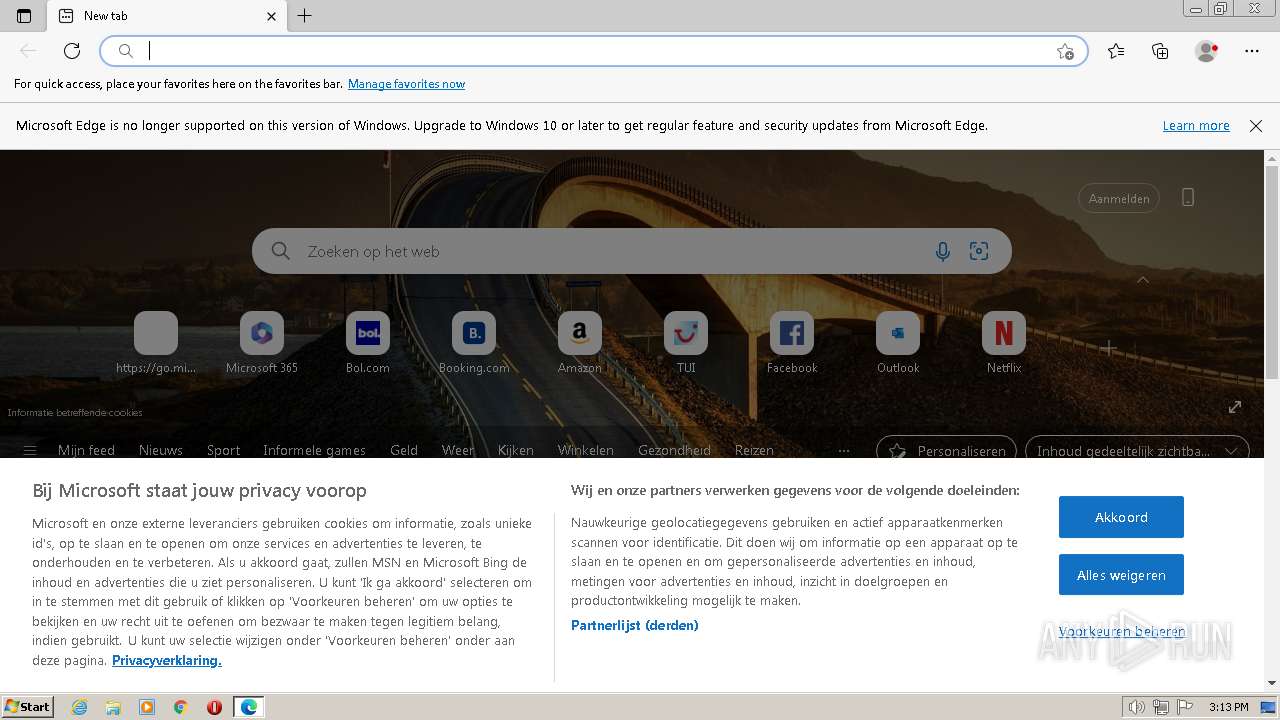Refresh the page with reload icon
Viewport: 1280px width, 720px height.
(72, 51)
